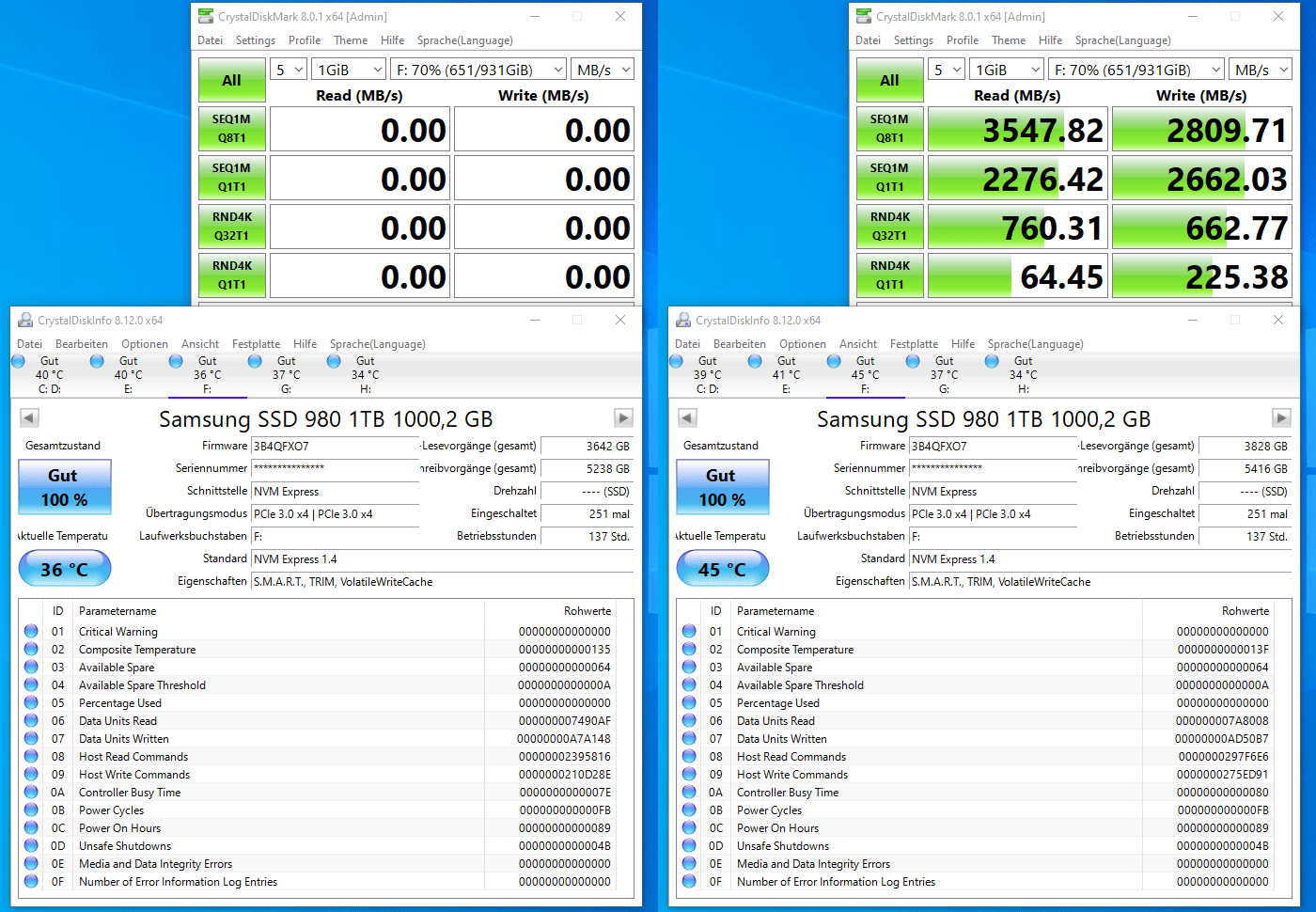
Task: Open MB/s unit dropdown in right CrystalDiskMark
Action: coord(1261,70)
